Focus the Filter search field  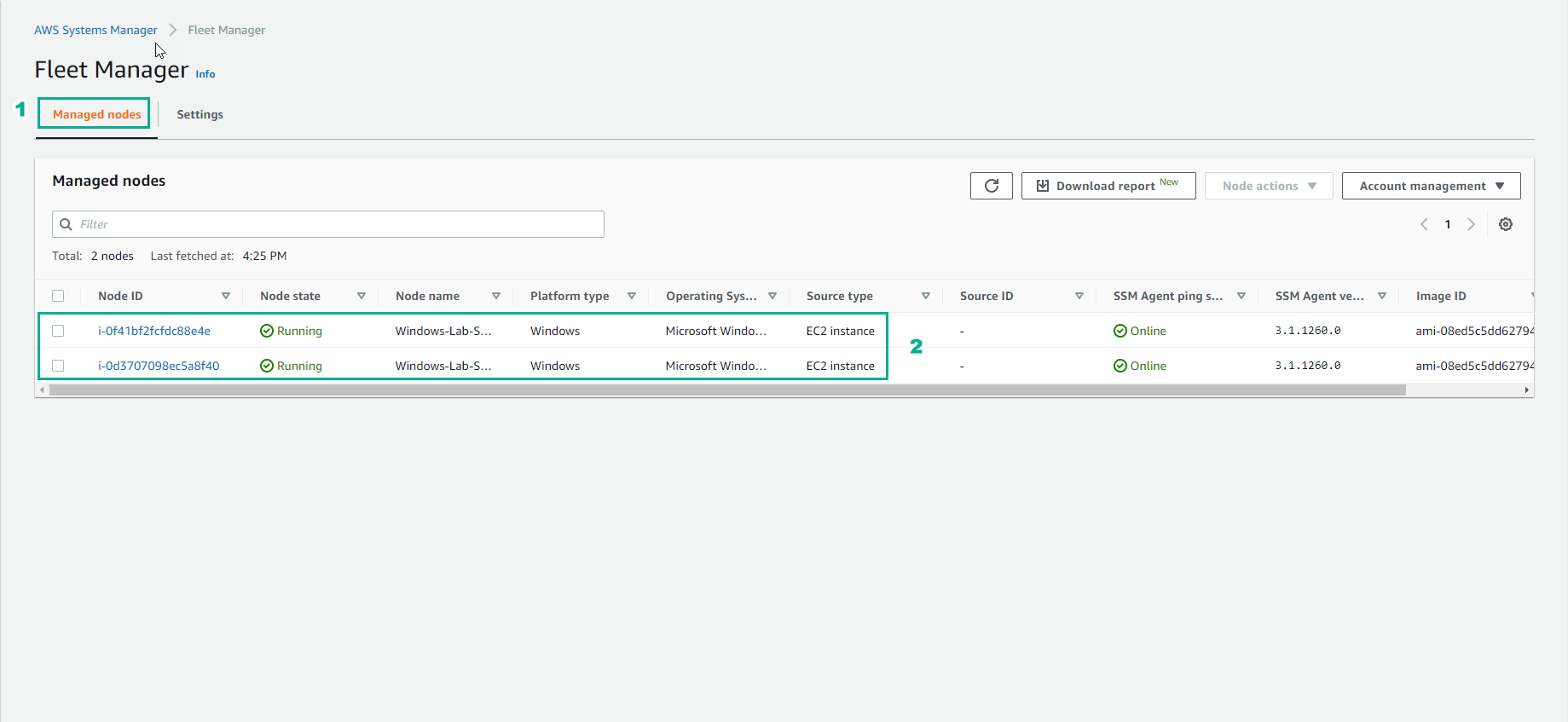pos(328,224)
